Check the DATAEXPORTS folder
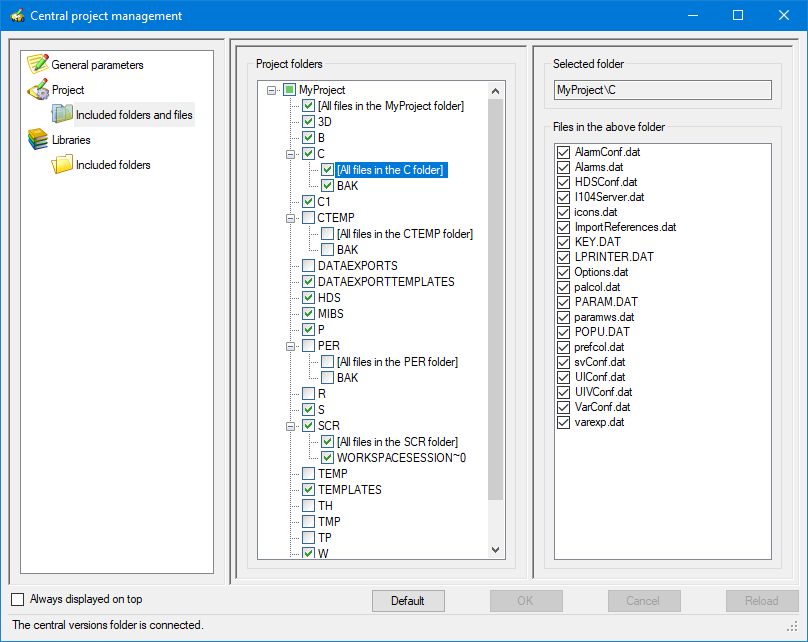 click(x=309, y=266)
